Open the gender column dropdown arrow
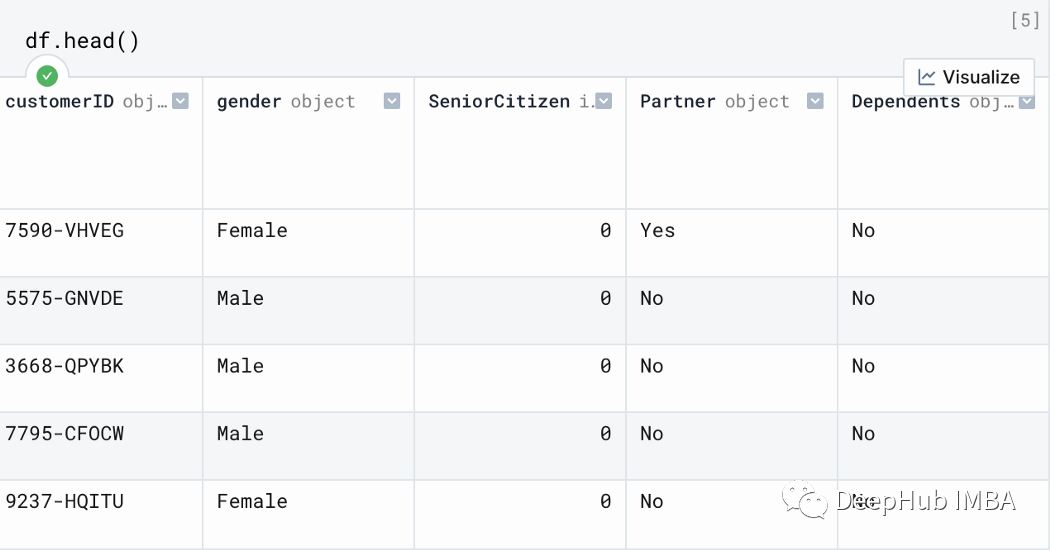Viewport: 1050px width, 550px height. point(392,101)
